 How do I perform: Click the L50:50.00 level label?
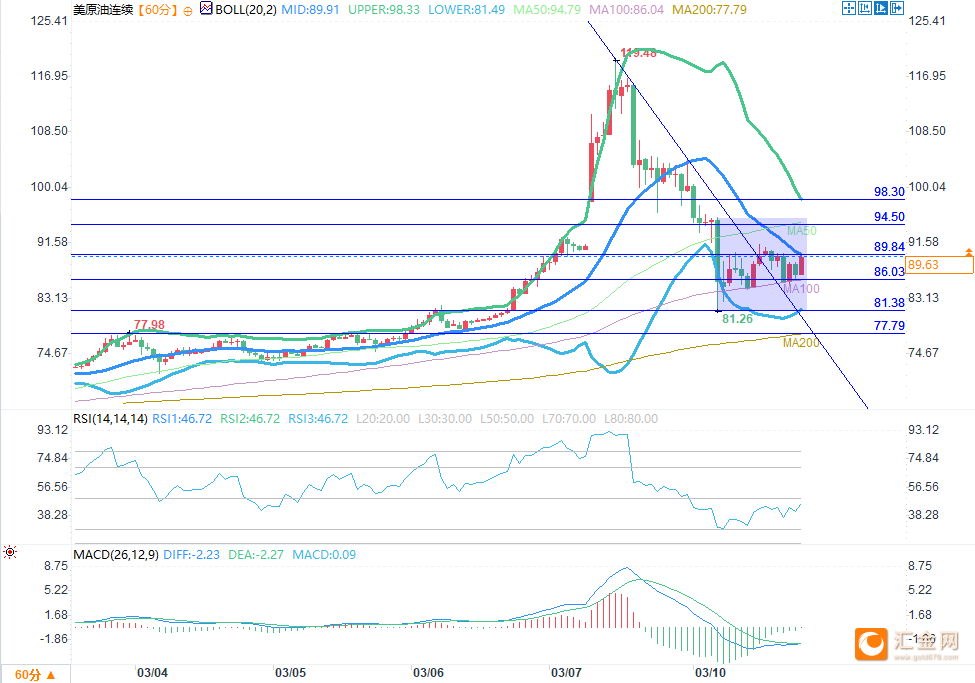click(507, 419)
